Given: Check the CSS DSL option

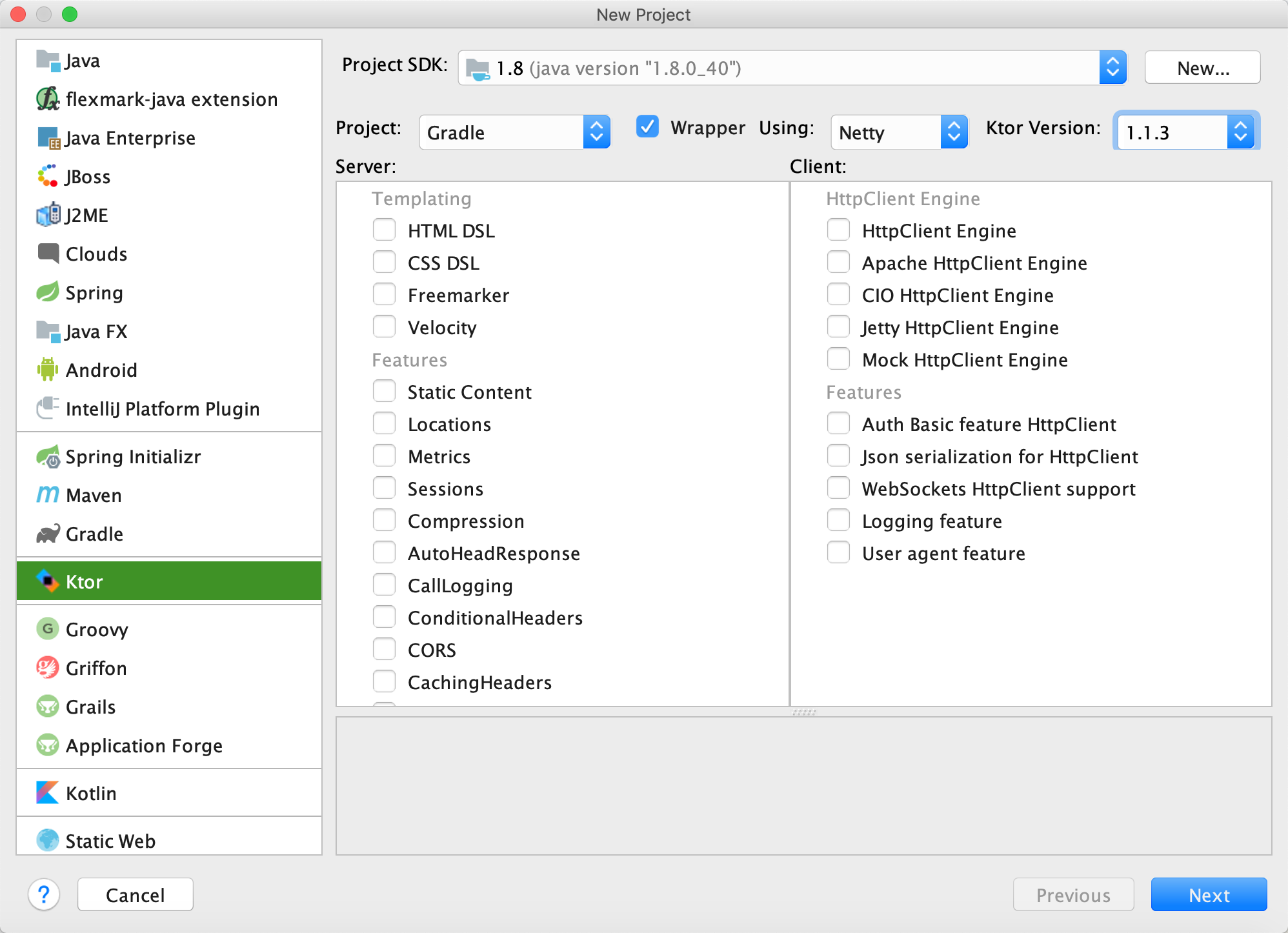Looking at the screenshot, I should tap(385, 262).
